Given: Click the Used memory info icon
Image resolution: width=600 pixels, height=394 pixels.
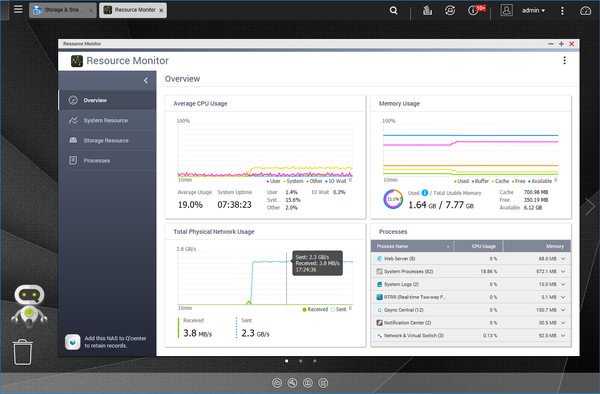Looking at the screenshot, I should [x=425, y=193].
